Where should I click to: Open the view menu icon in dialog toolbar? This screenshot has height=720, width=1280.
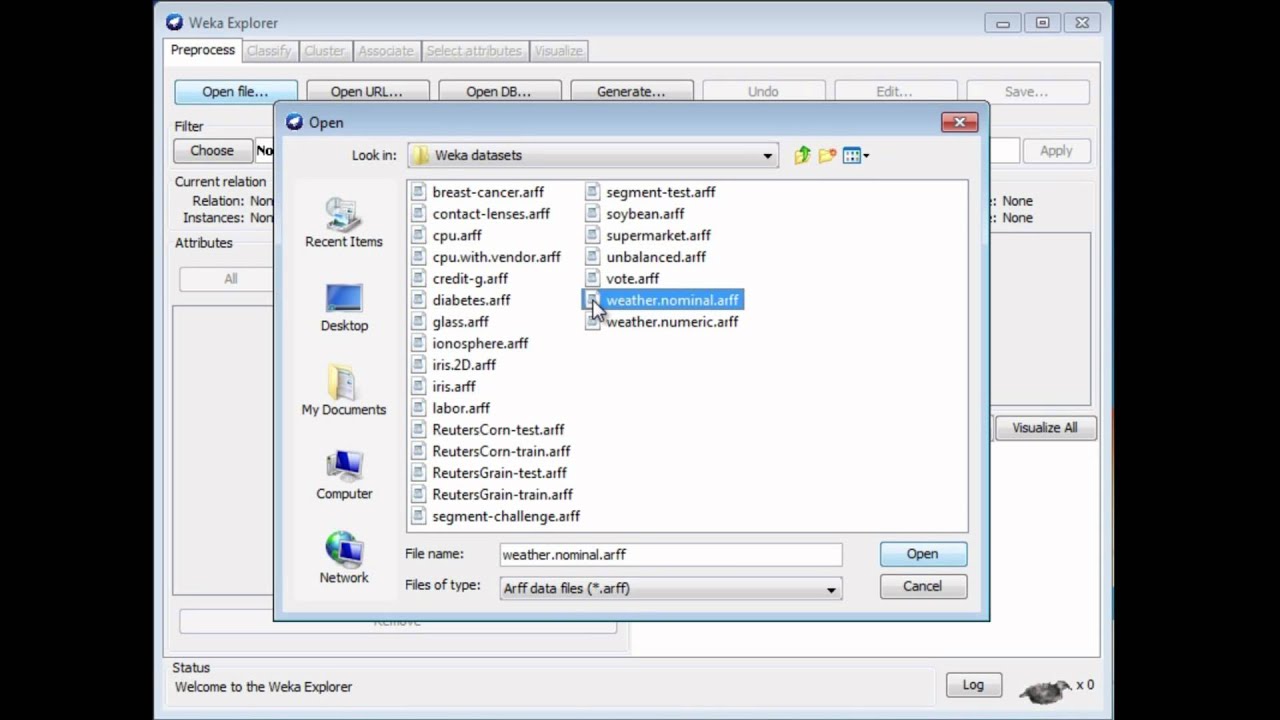pos(855,155)
